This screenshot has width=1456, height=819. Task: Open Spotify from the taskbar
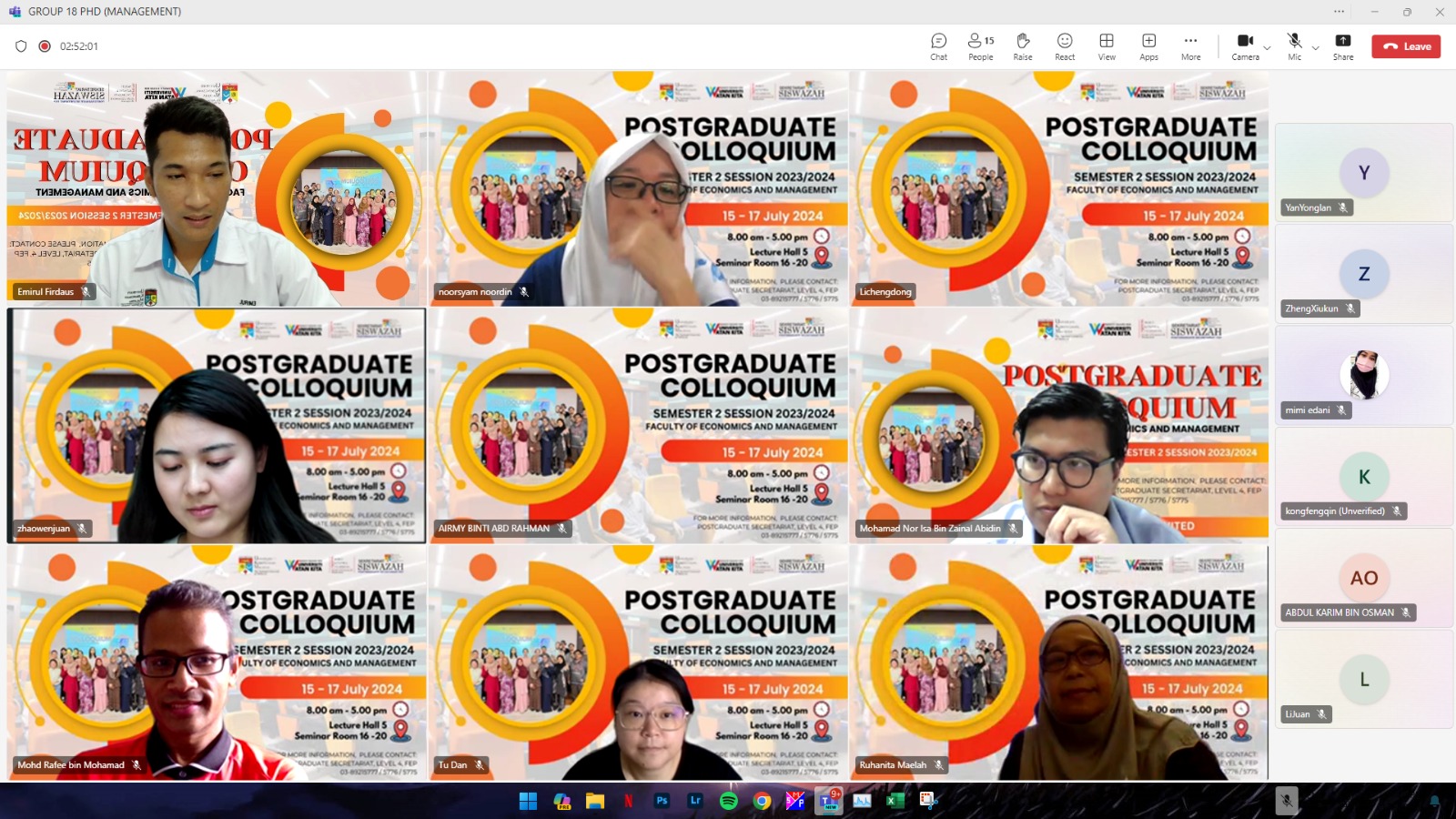click(x=729, y=801)
